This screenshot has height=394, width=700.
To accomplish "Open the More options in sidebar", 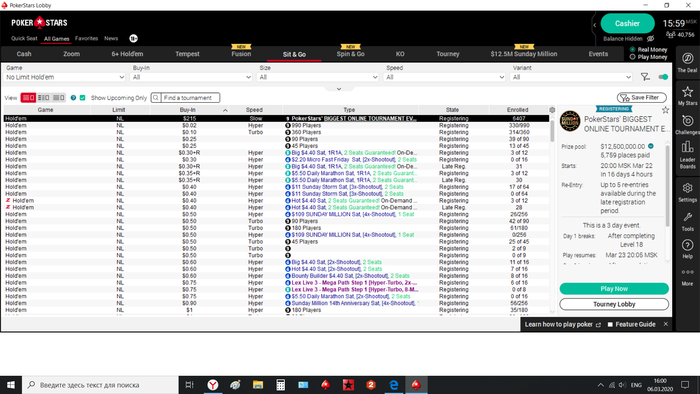I will tap(687, 277).
